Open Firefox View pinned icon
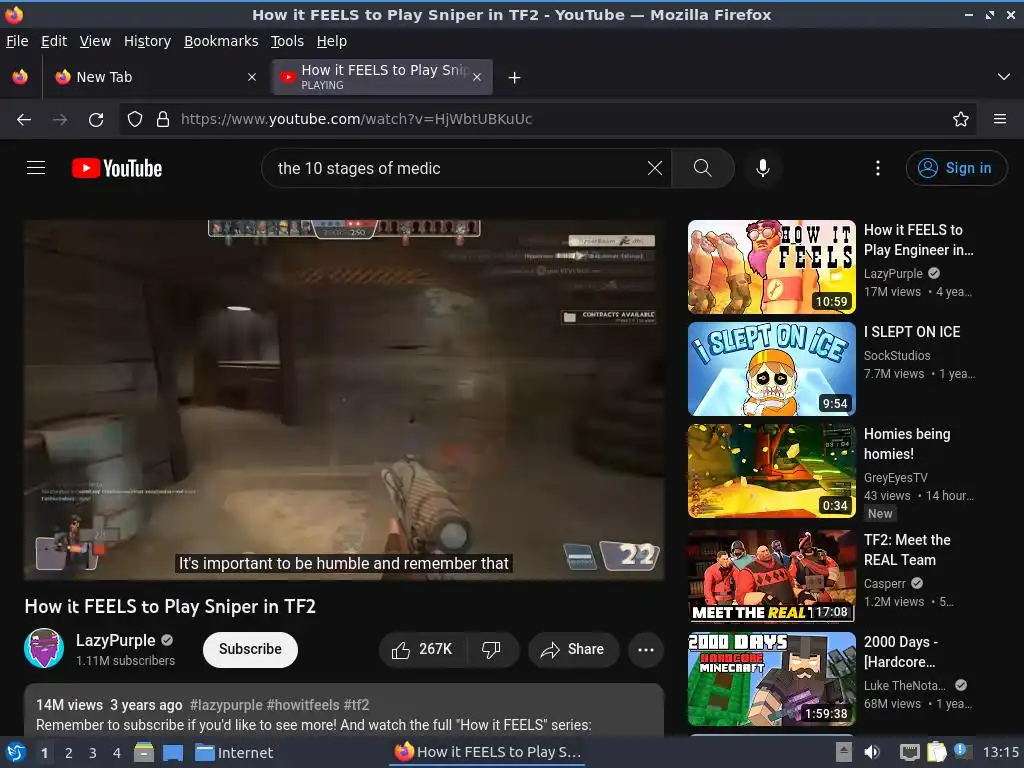This screenshot has width=1024, height=768. click(20, 77)
